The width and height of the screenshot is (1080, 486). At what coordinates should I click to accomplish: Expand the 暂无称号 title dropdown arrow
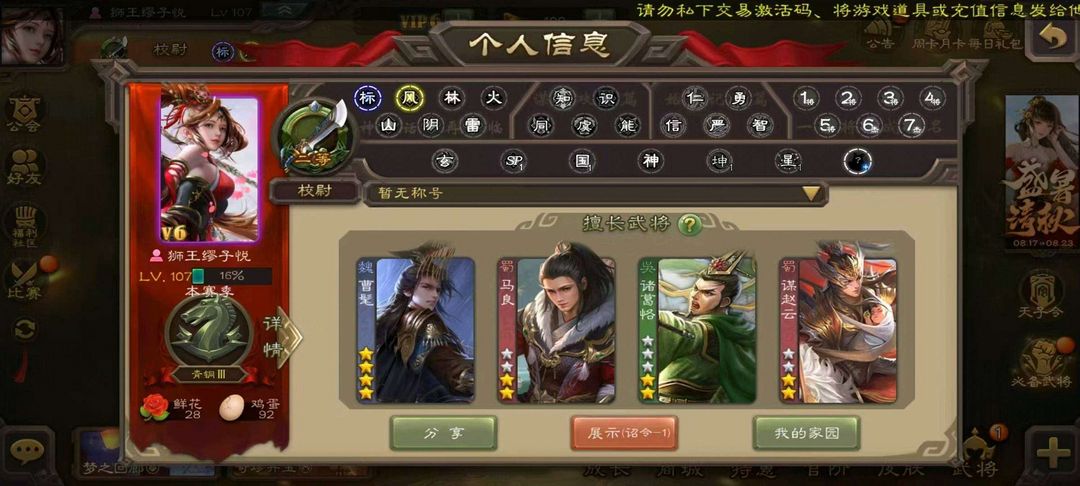click(x=812, y=193)
